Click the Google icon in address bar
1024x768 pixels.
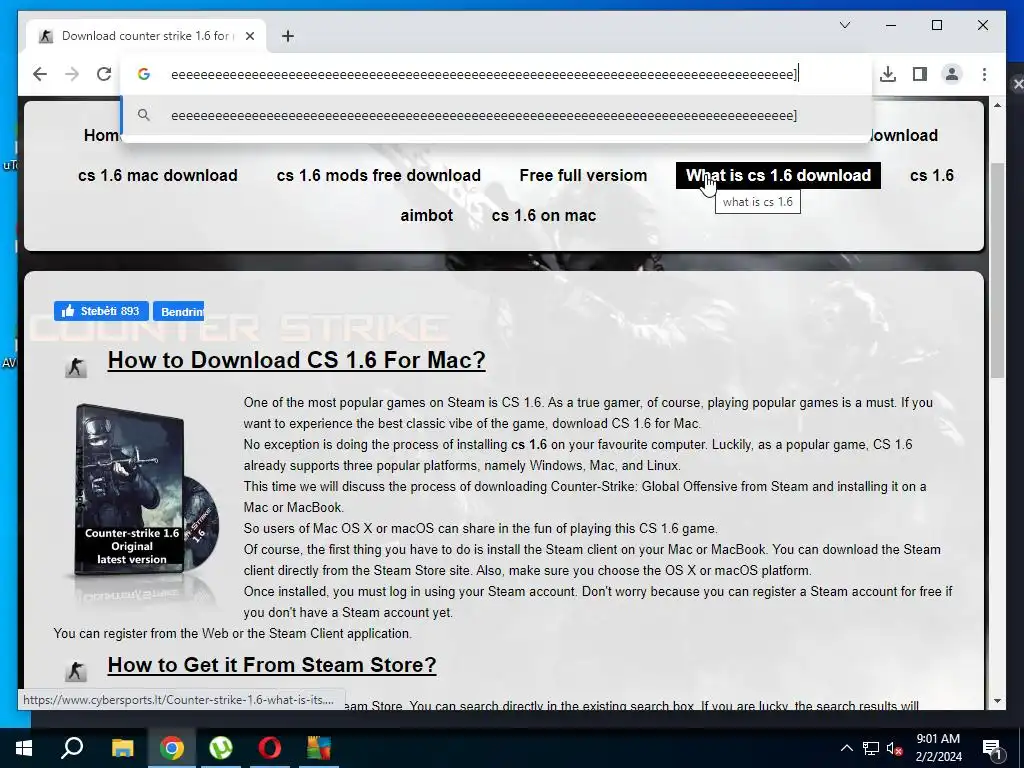pyautogui.click(x=144, y=74)
